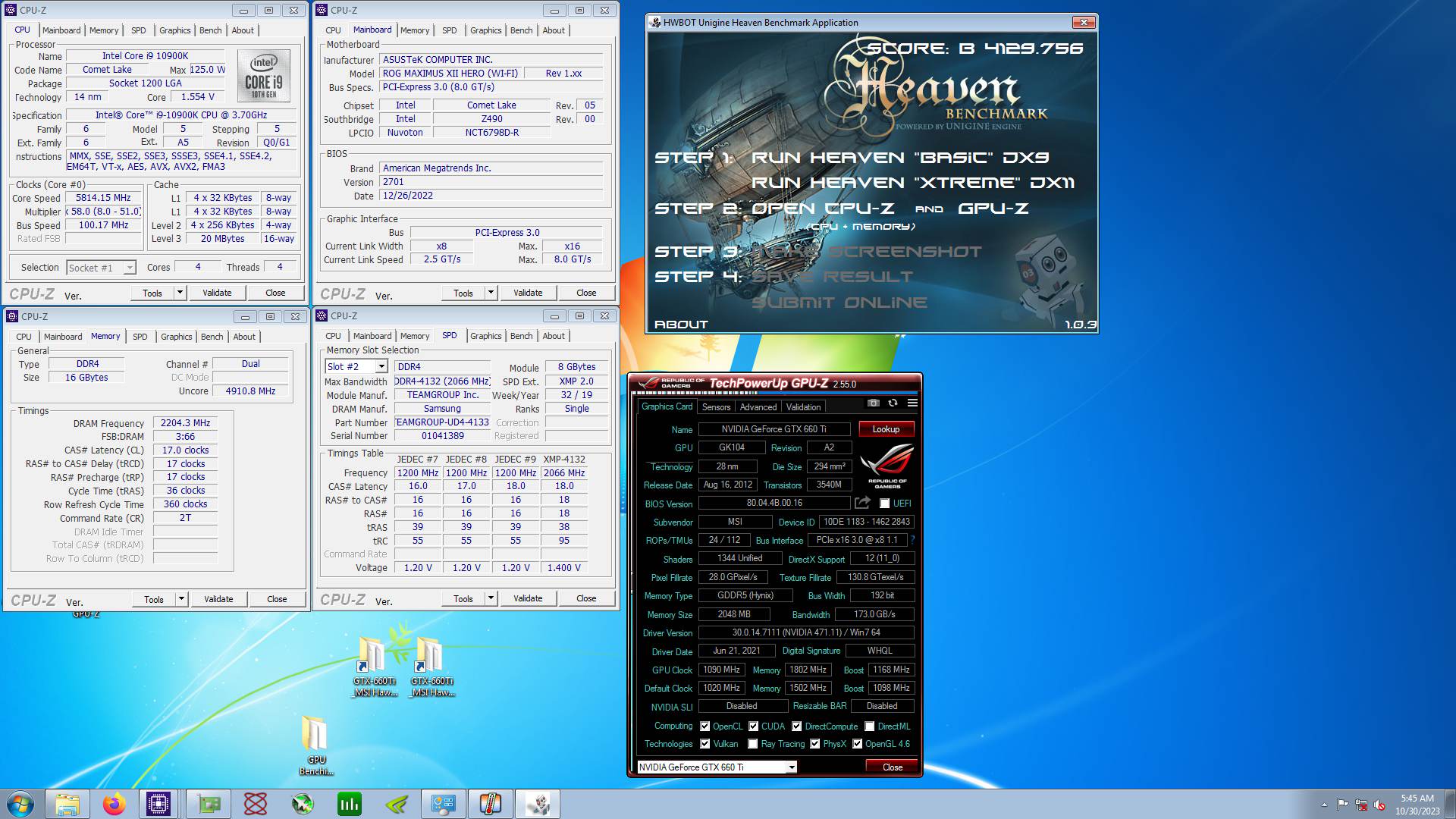This screenshot has width=1456, height=819.
Task: Click the green sphere arrow taskbar icon
Action: (303, 804)
